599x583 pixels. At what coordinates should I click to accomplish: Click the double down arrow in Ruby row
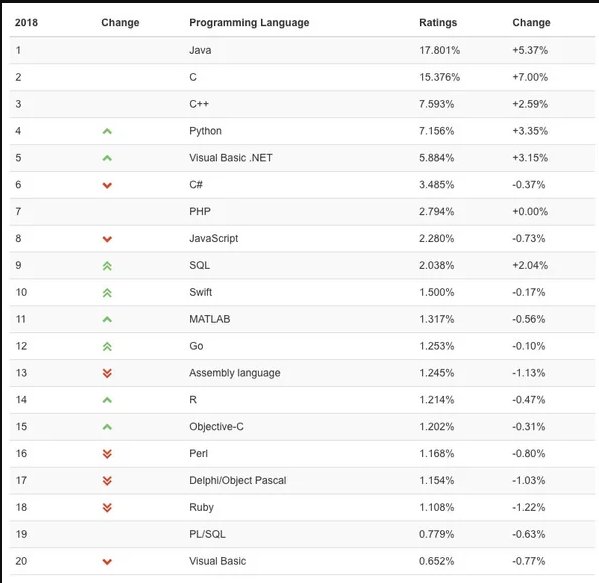pyautogui.click(x=107, y=508)
